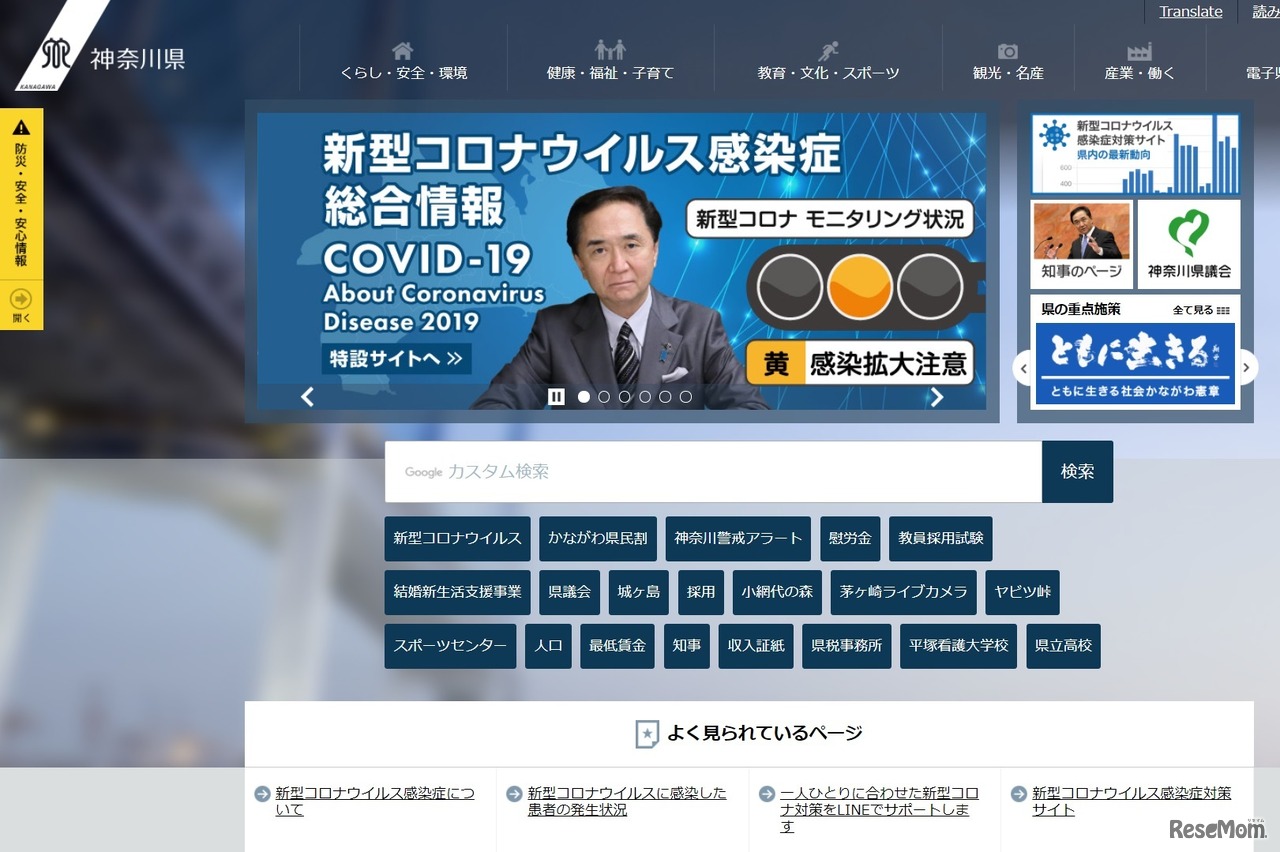Screen dimensions: 1280x852
Task: Click the 検索 search button
Action: [1077, 472]
